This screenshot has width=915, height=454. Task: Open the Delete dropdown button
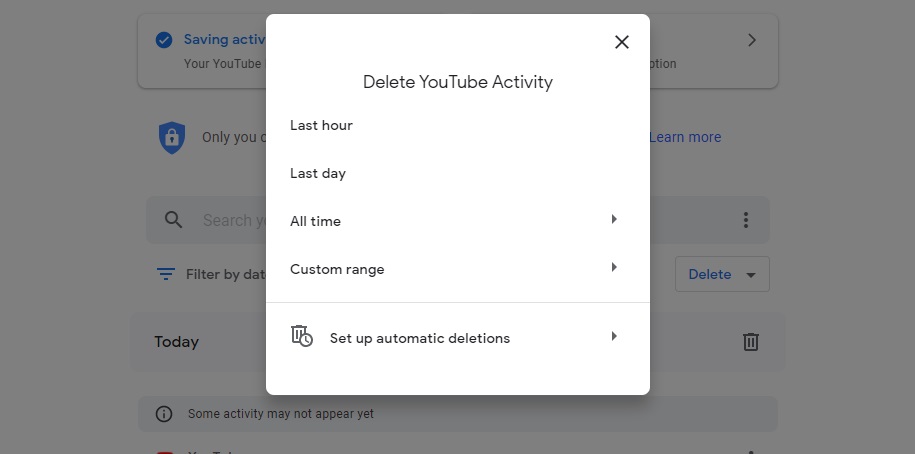[x=722, y=274]
